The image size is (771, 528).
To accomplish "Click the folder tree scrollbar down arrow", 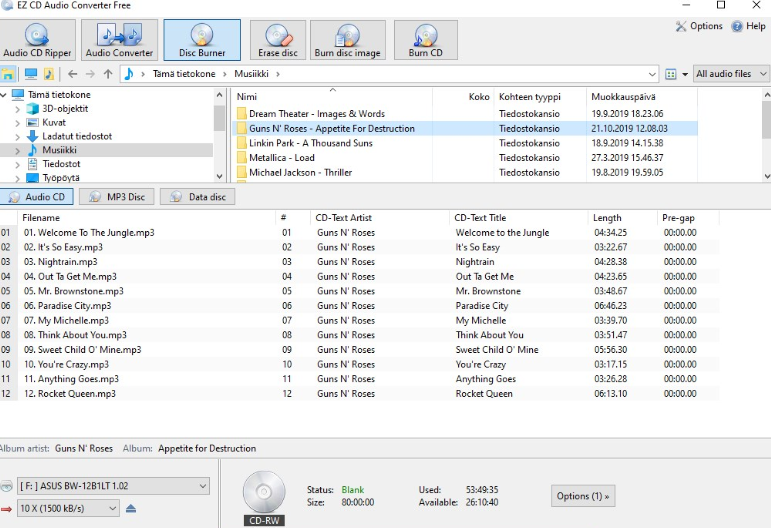I will (x=219, y=176).
